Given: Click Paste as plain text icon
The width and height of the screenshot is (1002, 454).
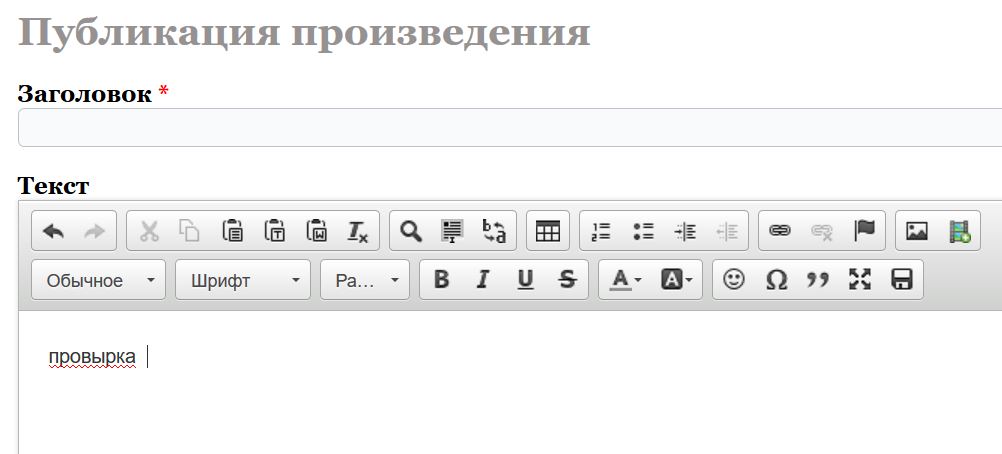Looking at the screenshot, I should point(275,231).
